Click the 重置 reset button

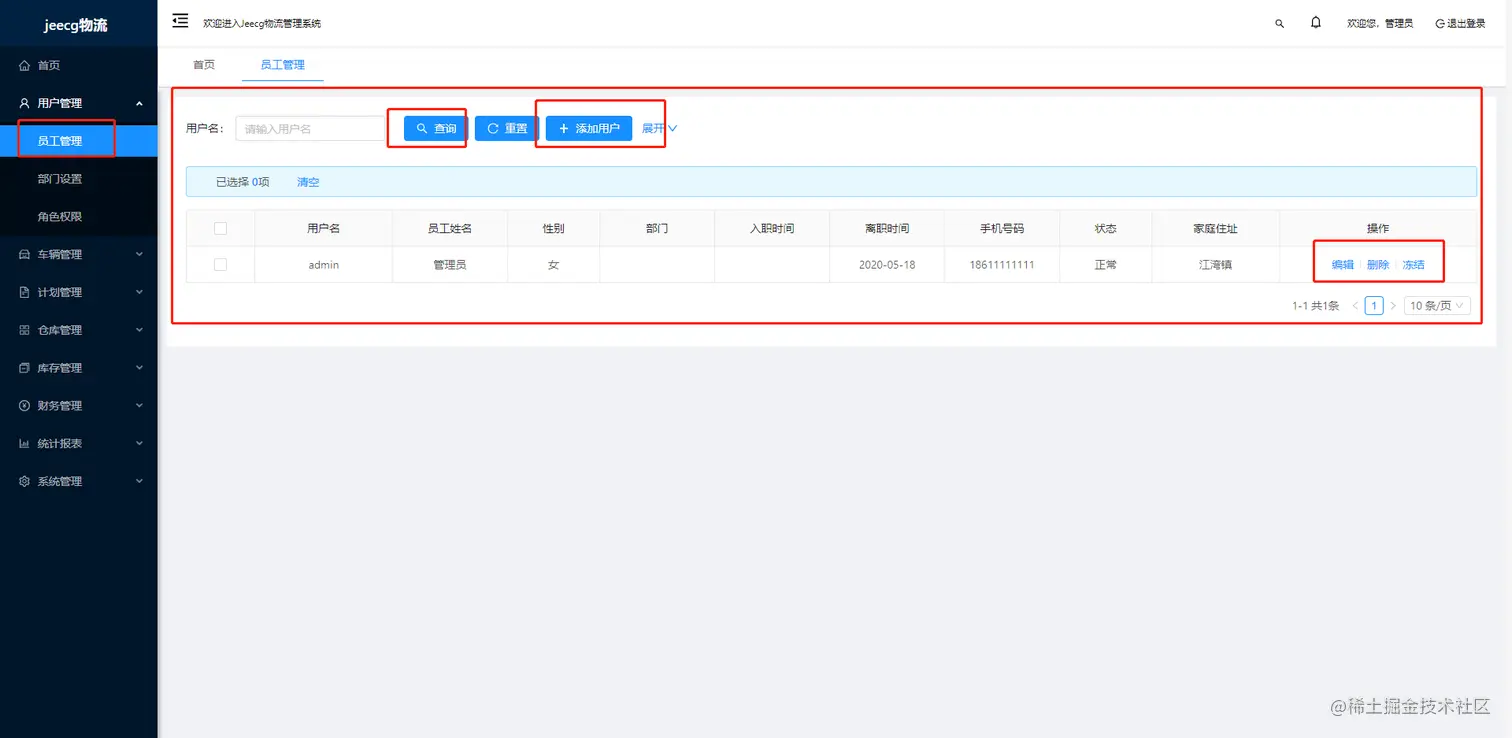coord(507,128)
